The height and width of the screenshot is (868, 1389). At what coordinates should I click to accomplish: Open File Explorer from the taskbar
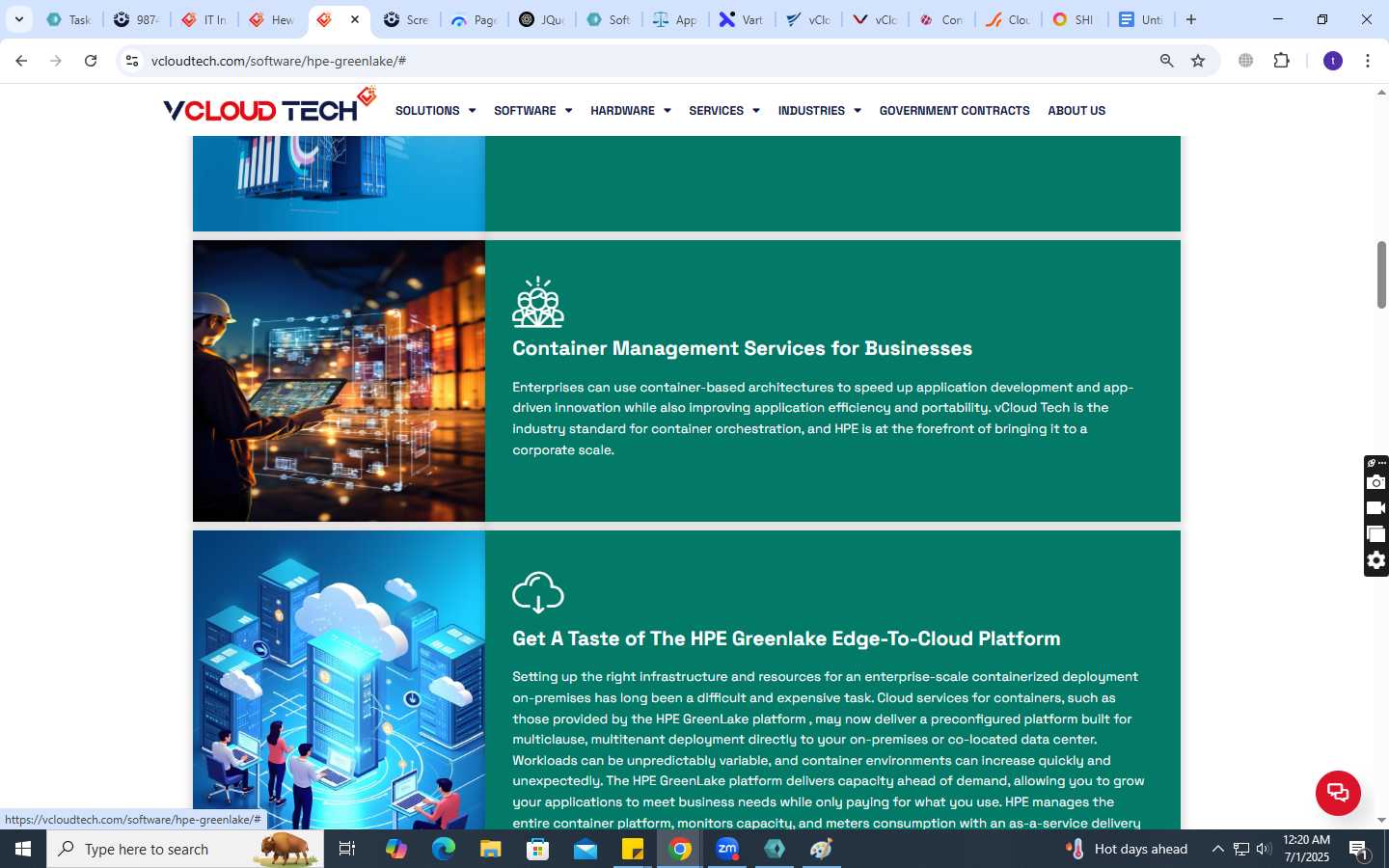491,849
